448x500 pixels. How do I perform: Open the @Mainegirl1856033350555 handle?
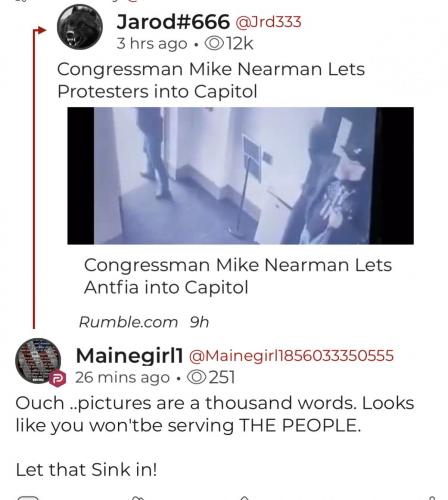[x=291, y=356]
